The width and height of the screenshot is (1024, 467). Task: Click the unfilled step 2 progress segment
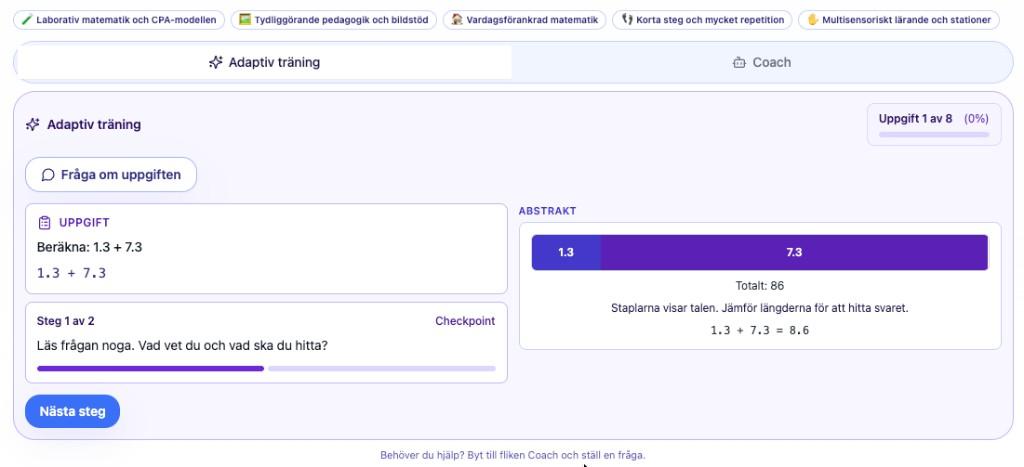tap(381, 368)
